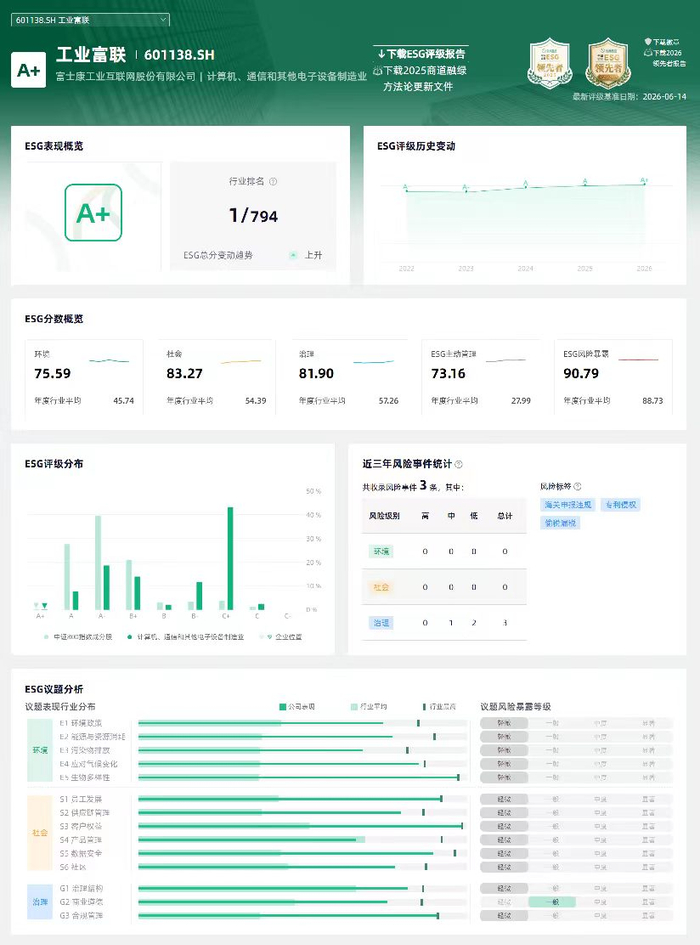This screenshot has height=945, width=700.
Task: Click the 上升 trend arrow icon
Action: pyautogui.click(x=292, y=256)
